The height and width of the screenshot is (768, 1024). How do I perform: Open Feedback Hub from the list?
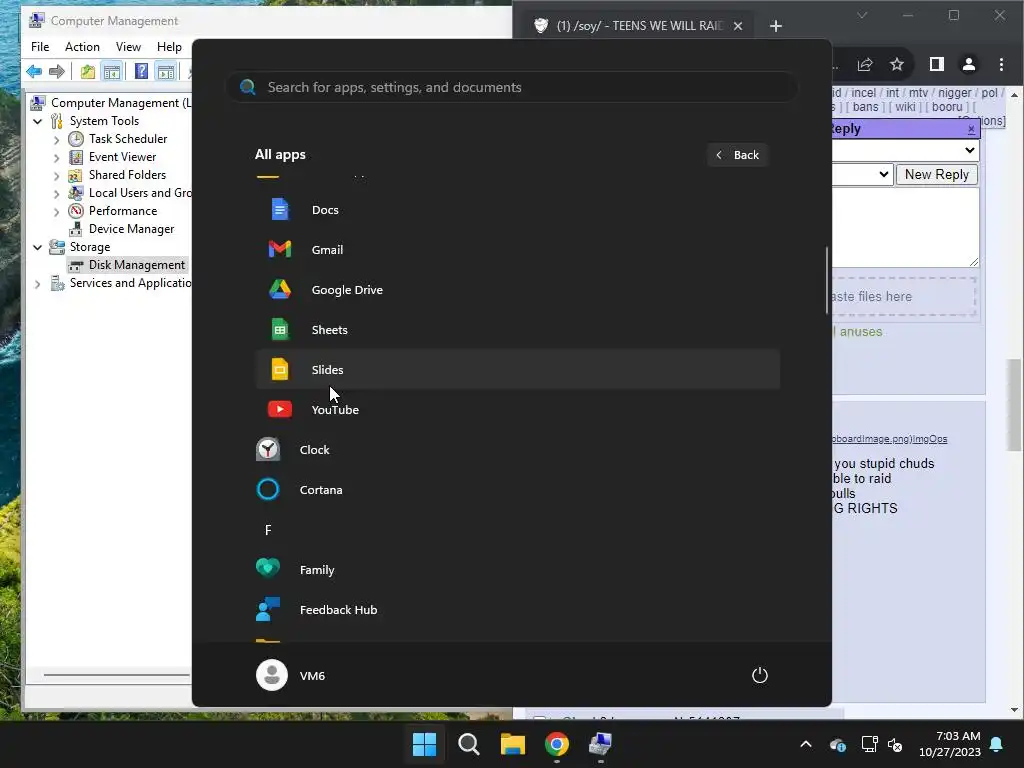[518, 610]
